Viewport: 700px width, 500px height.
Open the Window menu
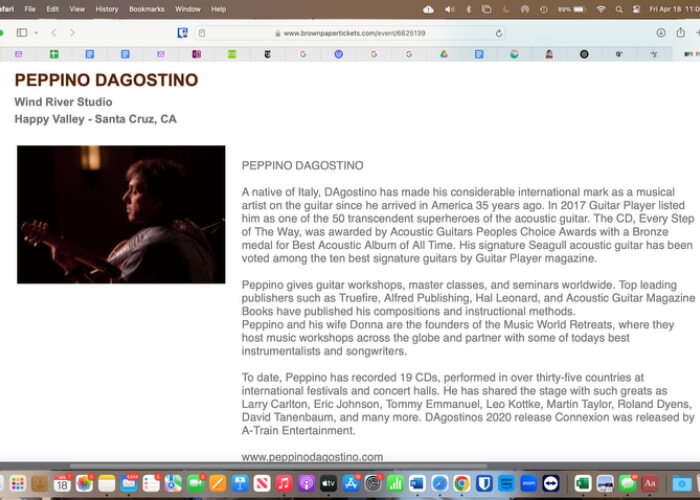188,9
